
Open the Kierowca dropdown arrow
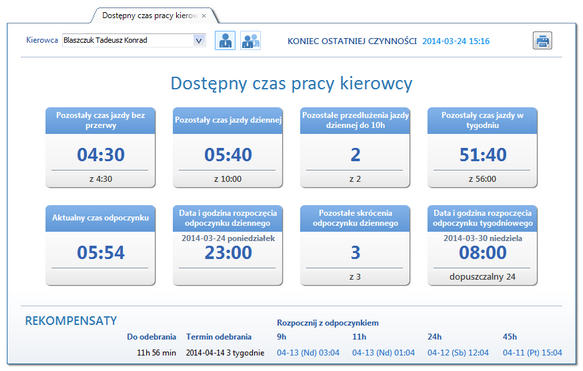point(199,41)
